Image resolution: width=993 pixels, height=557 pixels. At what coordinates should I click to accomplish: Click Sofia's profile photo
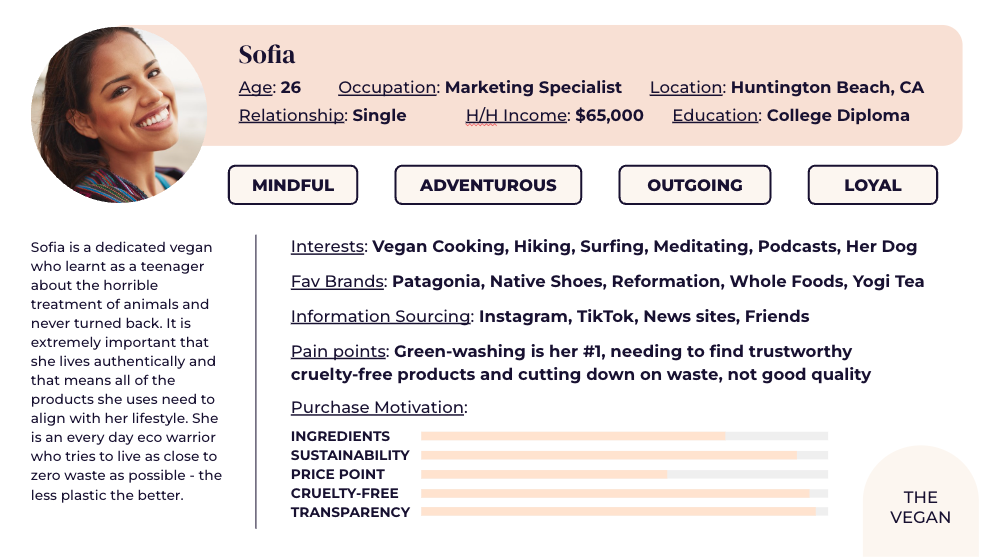[x=119, y=115]
